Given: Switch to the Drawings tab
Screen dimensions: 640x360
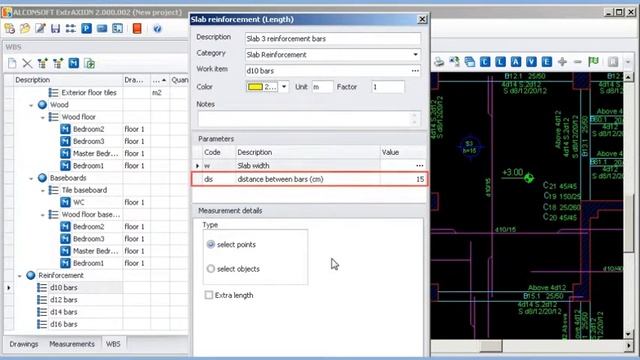Looking at the screenshot, I should (x=24, y=344).
